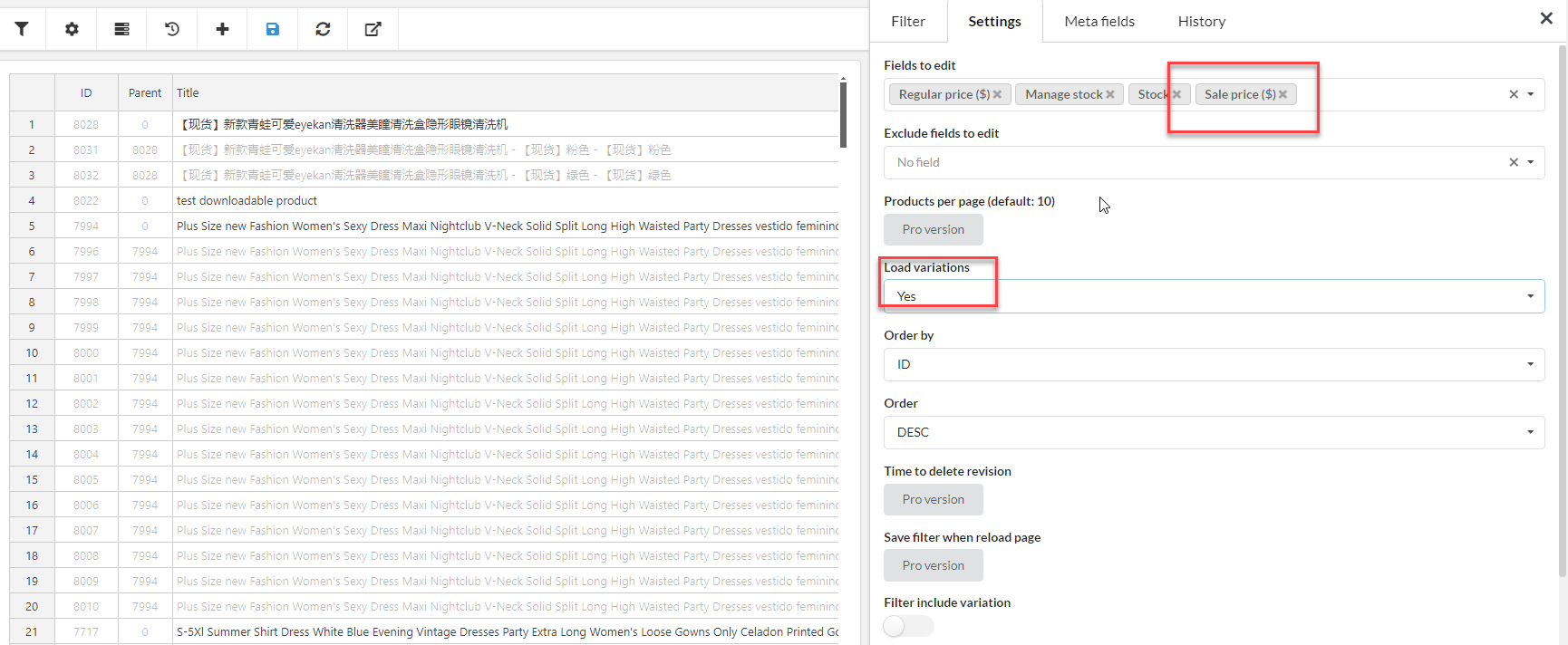1568x645 pixels.
Task: Select row number 20 header
Action: tap(32, 606)
